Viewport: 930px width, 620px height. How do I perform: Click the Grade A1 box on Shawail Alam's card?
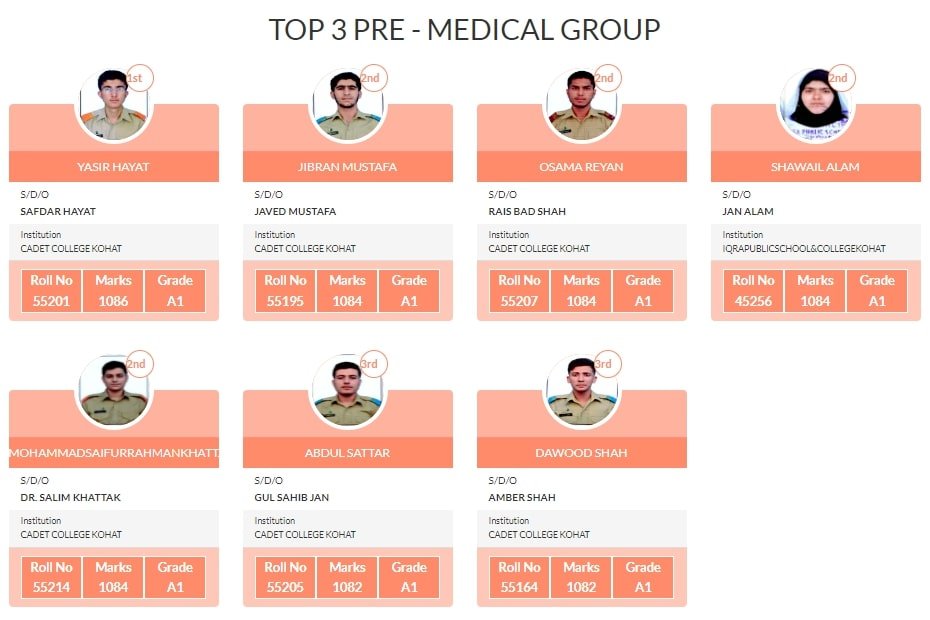(877, 291)
